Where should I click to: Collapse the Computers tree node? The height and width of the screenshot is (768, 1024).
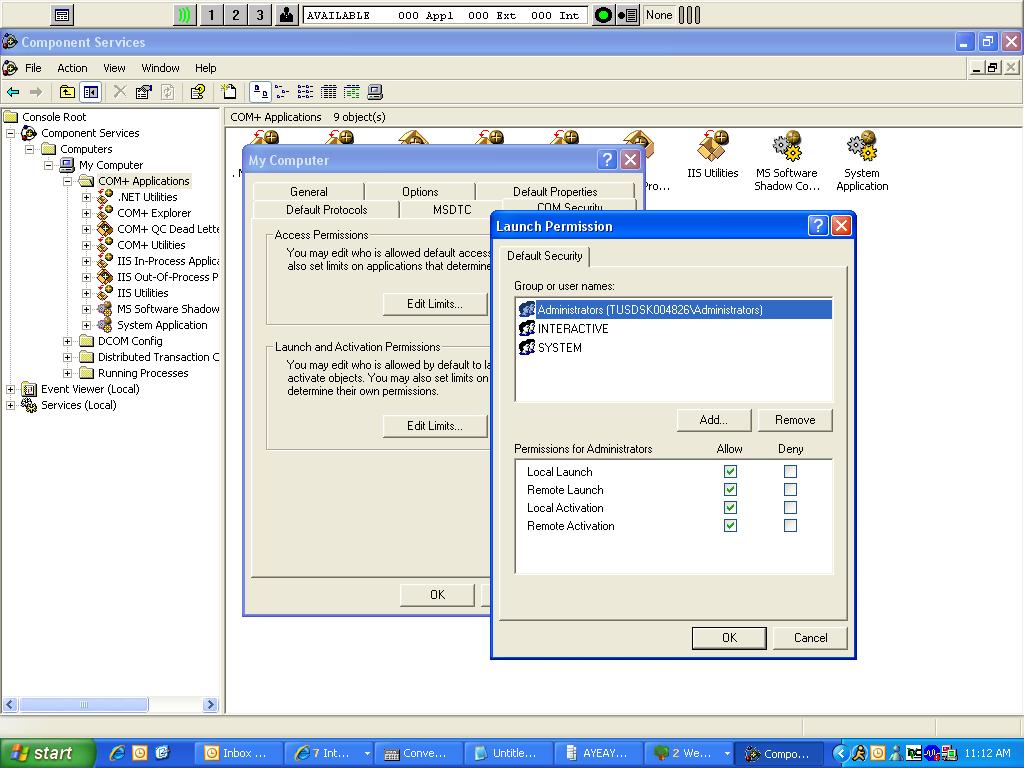pyautogui.click(x=29, y=149)
